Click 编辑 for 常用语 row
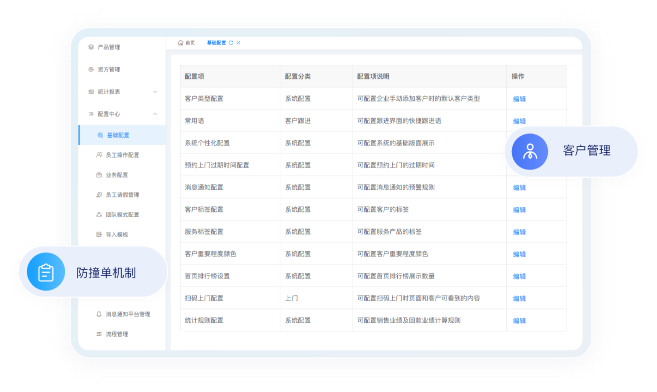The width and height of the screenshot is (657, 392). point(519,121)
